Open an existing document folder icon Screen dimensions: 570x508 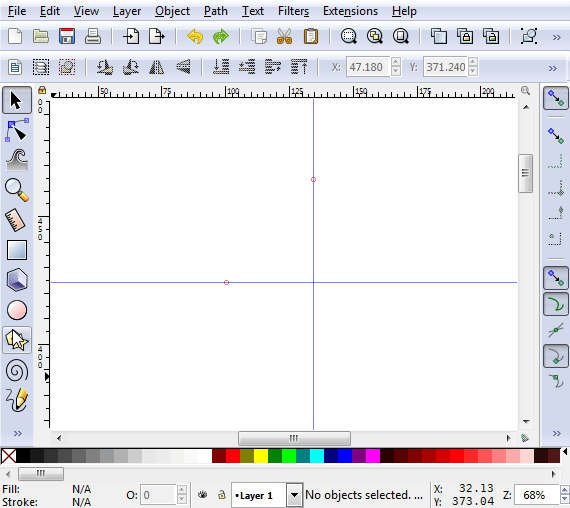[x=41, y=36]
